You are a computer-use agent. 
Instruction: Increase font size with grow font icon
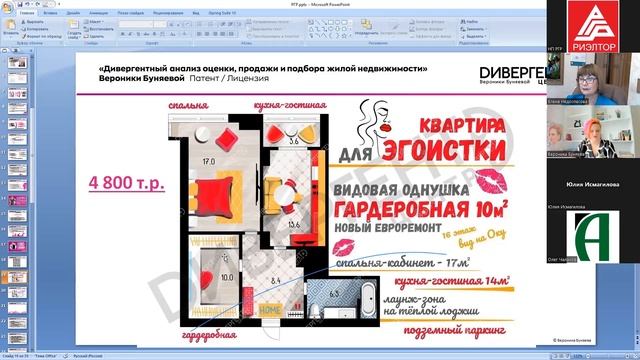click(x=171, y=24)
